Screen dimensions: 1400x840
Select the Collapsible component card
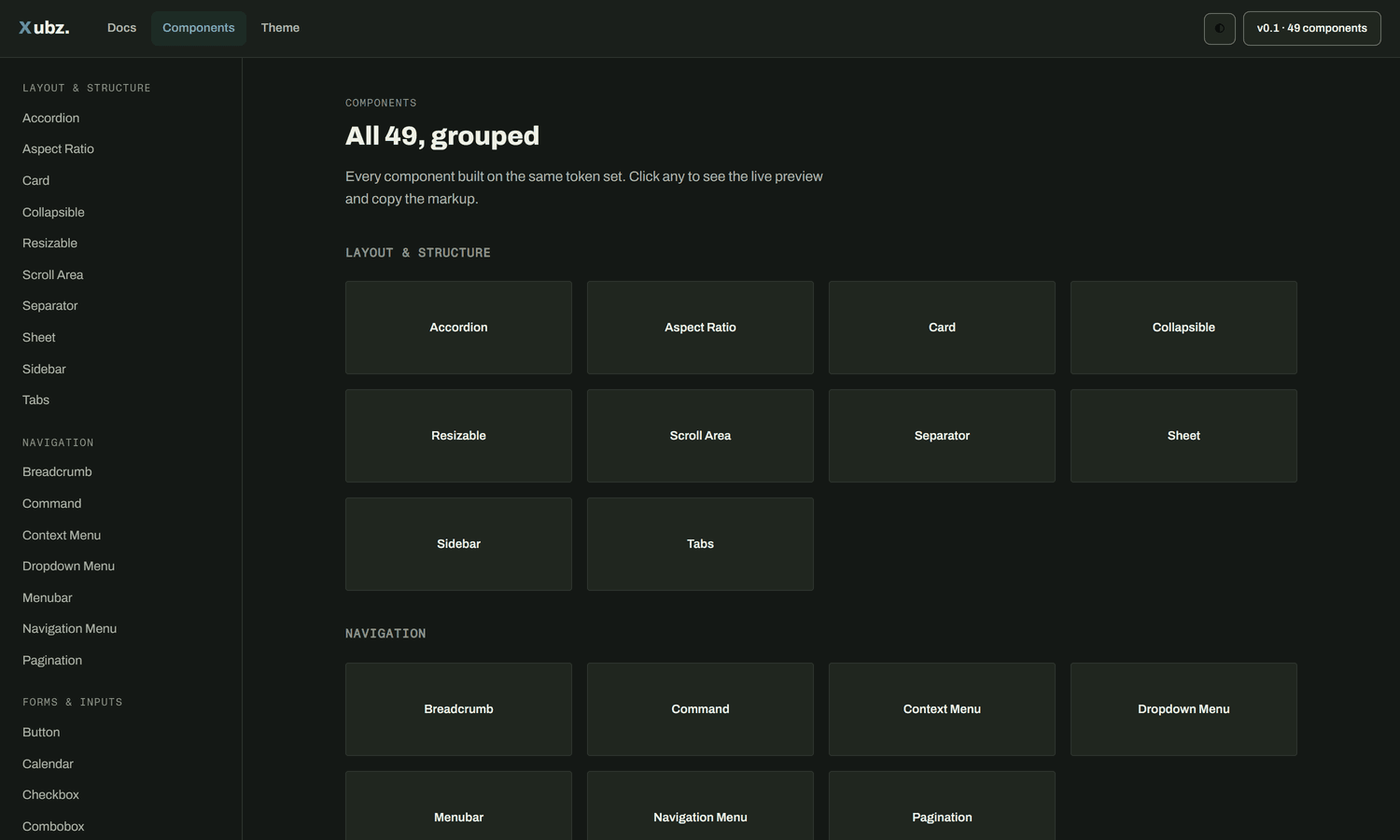point(1183,328)
